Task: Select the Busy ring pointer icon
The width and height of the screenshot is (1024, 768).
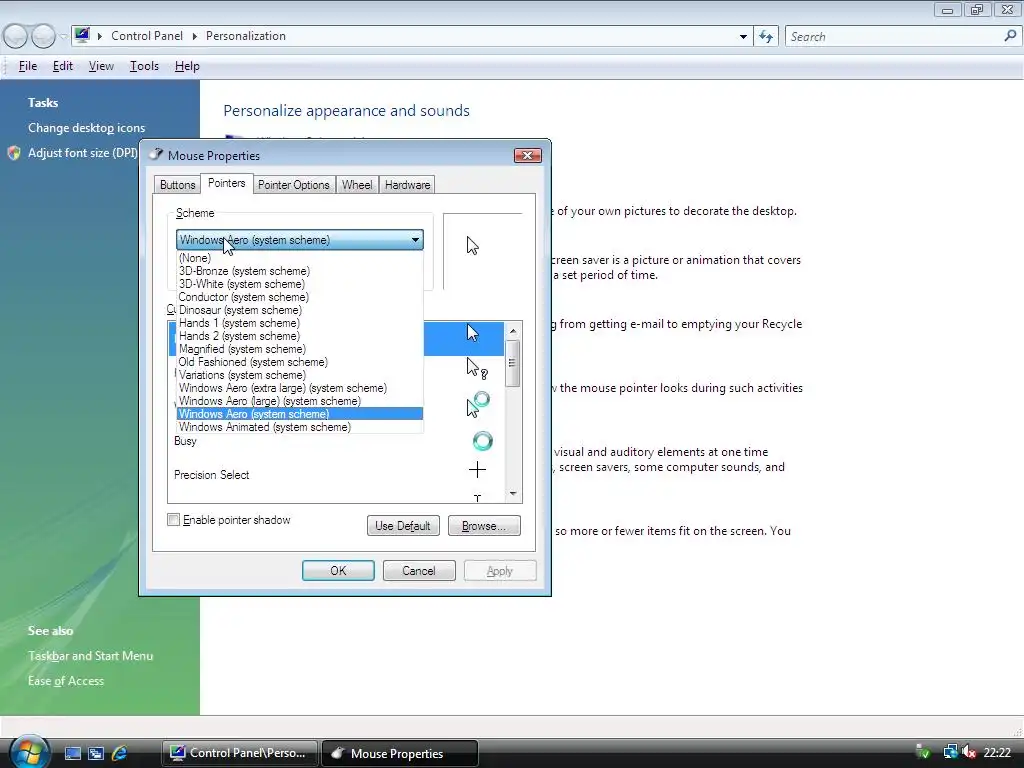Action: (x=483, y=441)
